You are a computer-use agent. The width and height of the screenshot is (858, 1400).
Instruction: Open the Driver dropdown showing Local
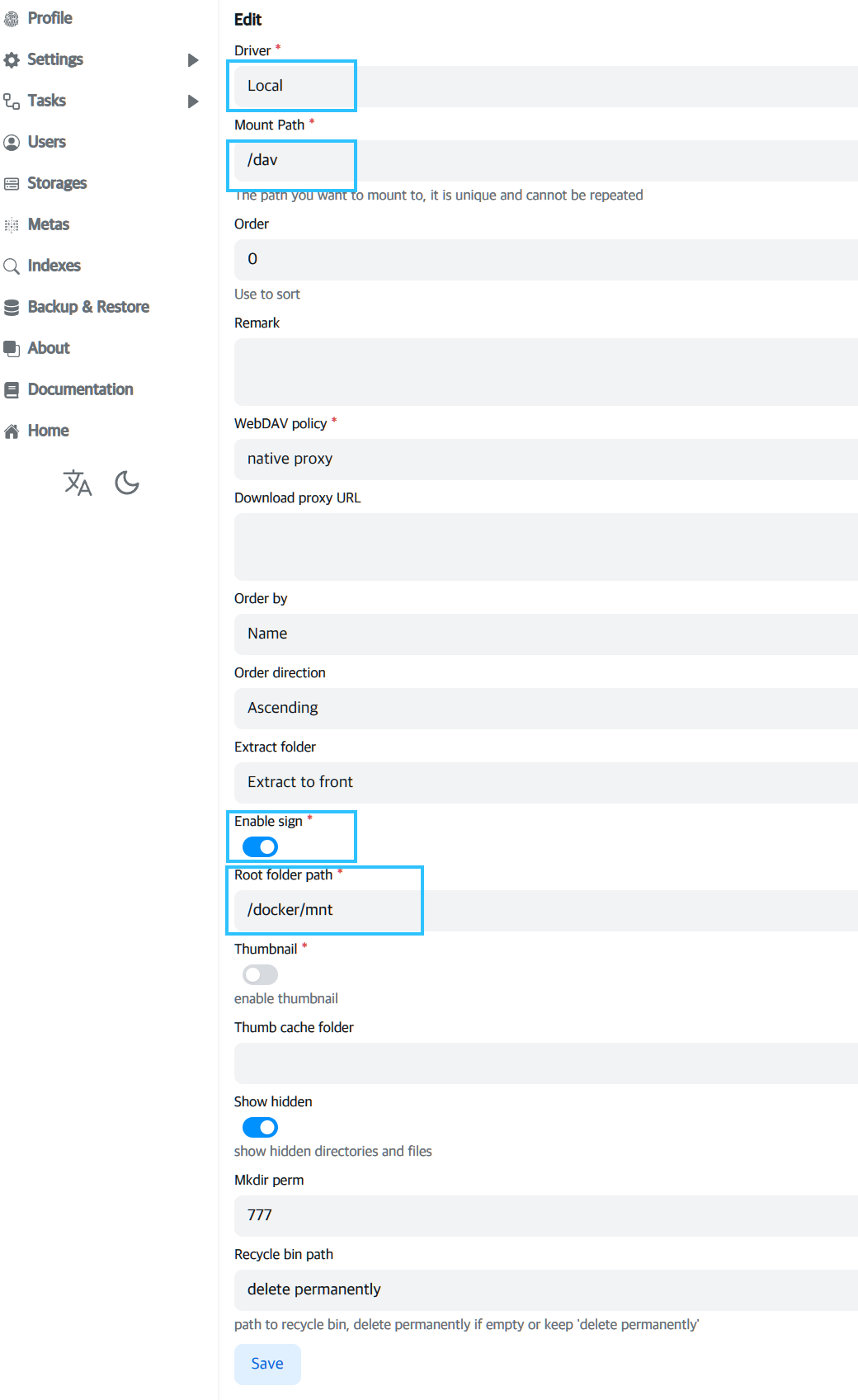click(546, 86)
